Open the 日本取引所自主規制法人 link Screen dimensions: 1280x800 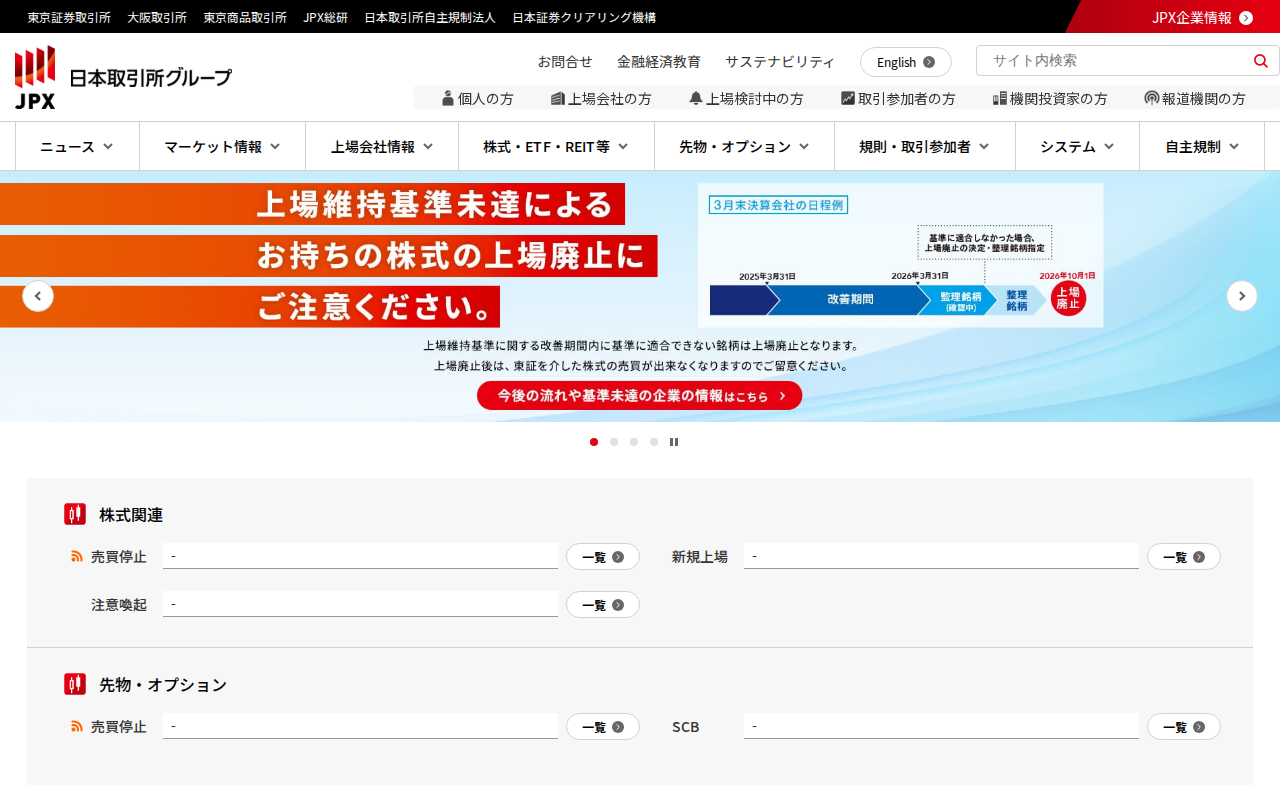click(x=430, y=17)
